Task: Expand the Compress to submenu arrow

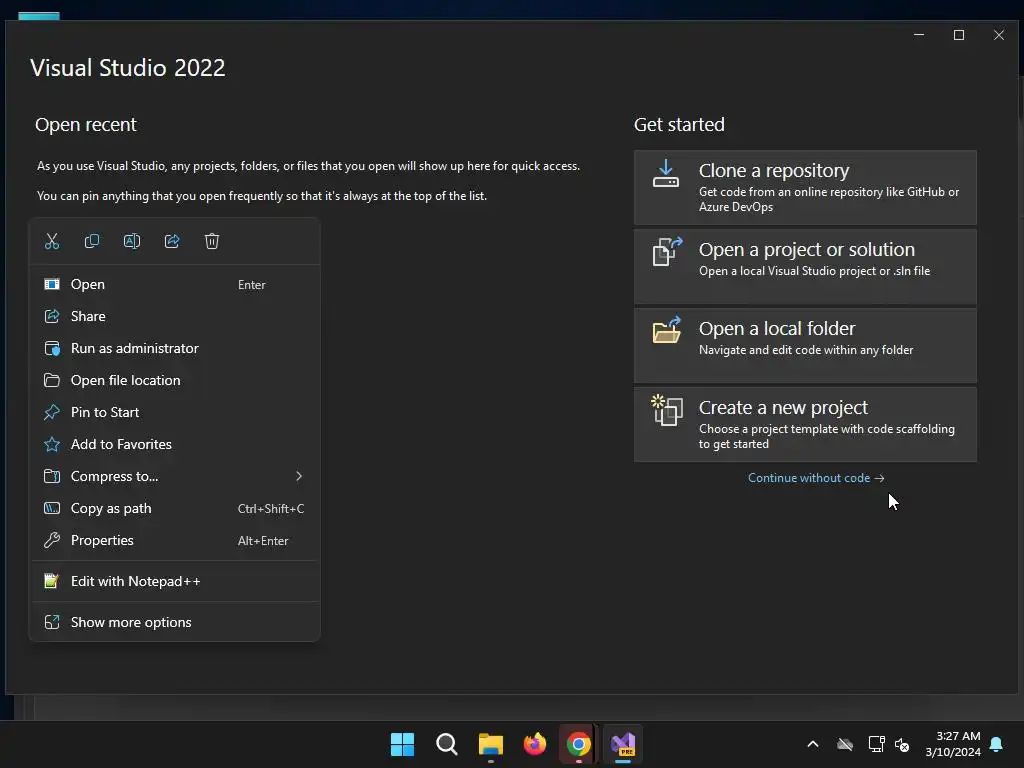Action: click(299, 476)
